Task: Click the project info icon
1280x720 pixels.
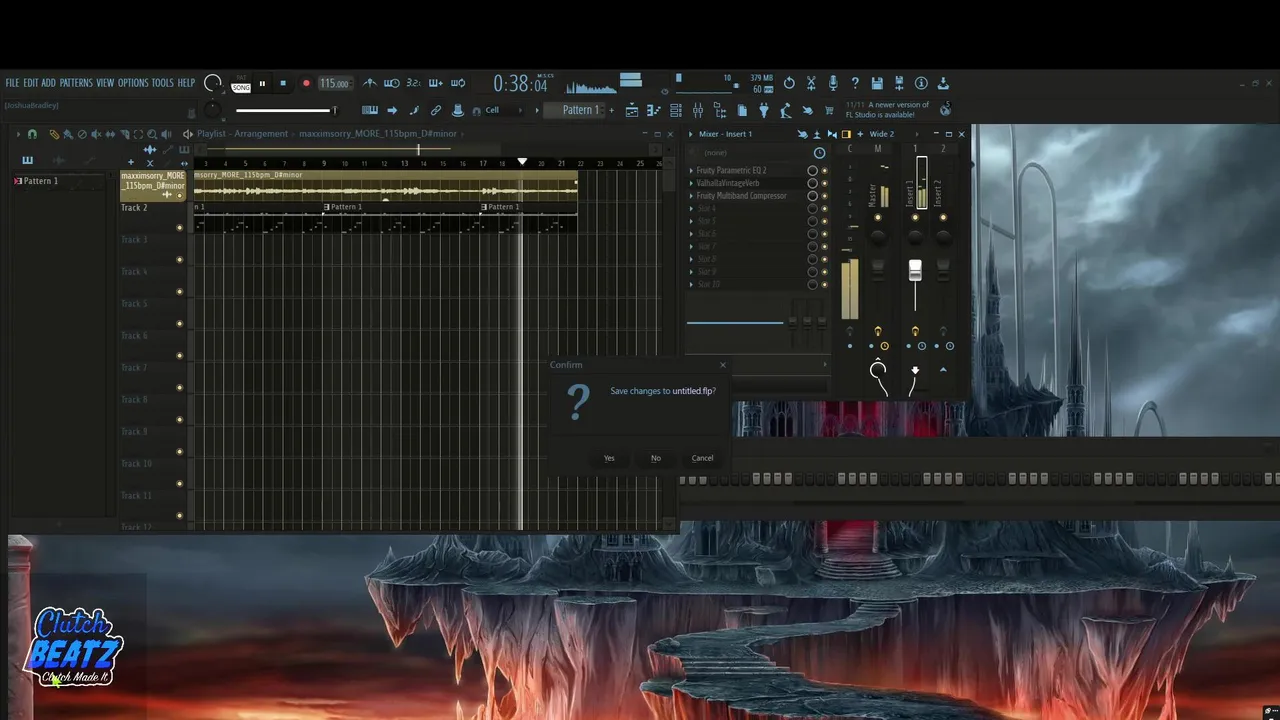Action: point(921,83)
